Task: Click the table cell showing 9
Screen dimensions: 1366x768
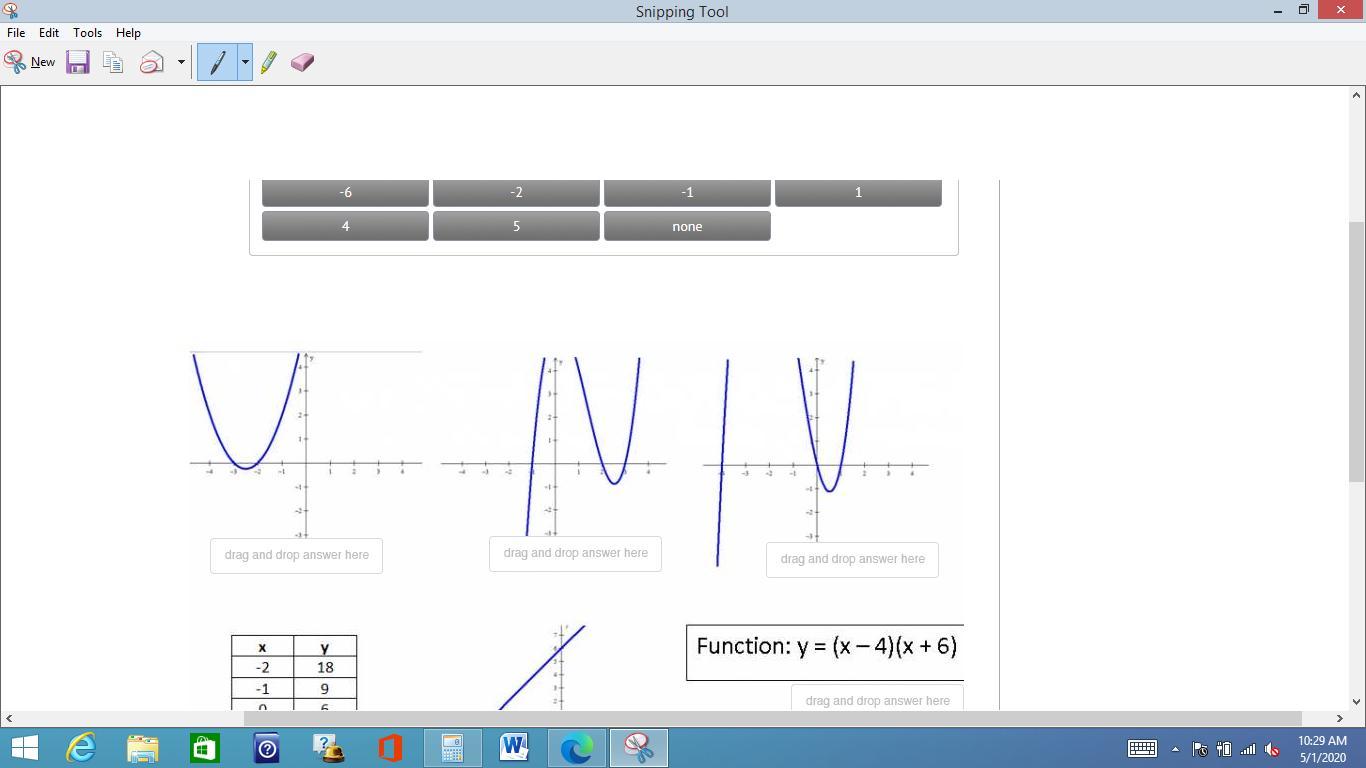Action: (x=325, y=689)
